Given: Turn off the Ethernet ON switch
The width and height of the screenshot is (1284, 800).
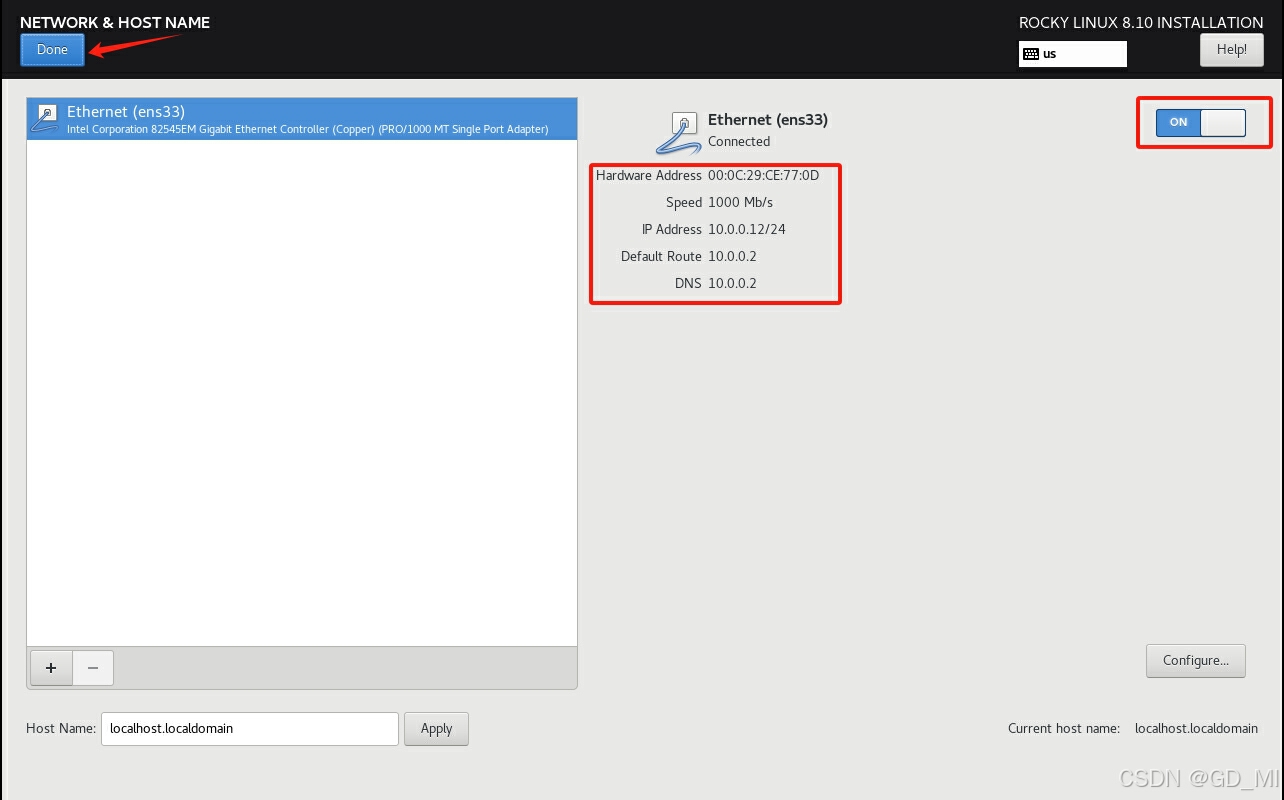Looking at the screenshot, I should 1201,122.
